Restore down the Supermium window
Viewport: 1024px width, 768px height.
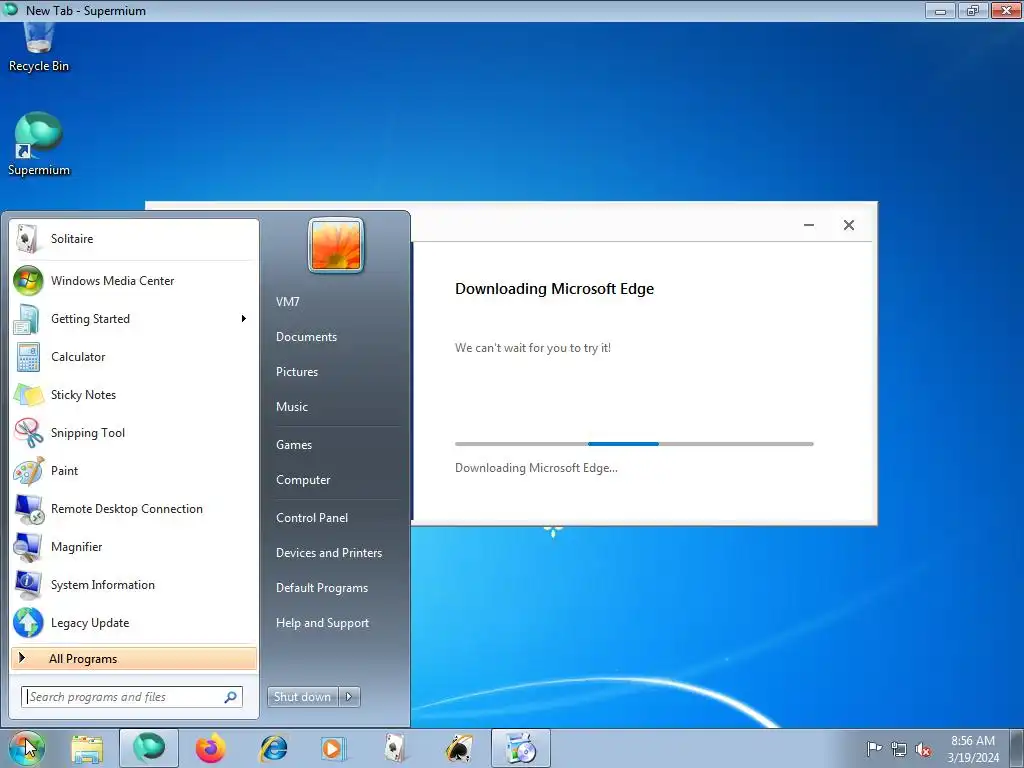pyautogui.click(x=972, y=10)
